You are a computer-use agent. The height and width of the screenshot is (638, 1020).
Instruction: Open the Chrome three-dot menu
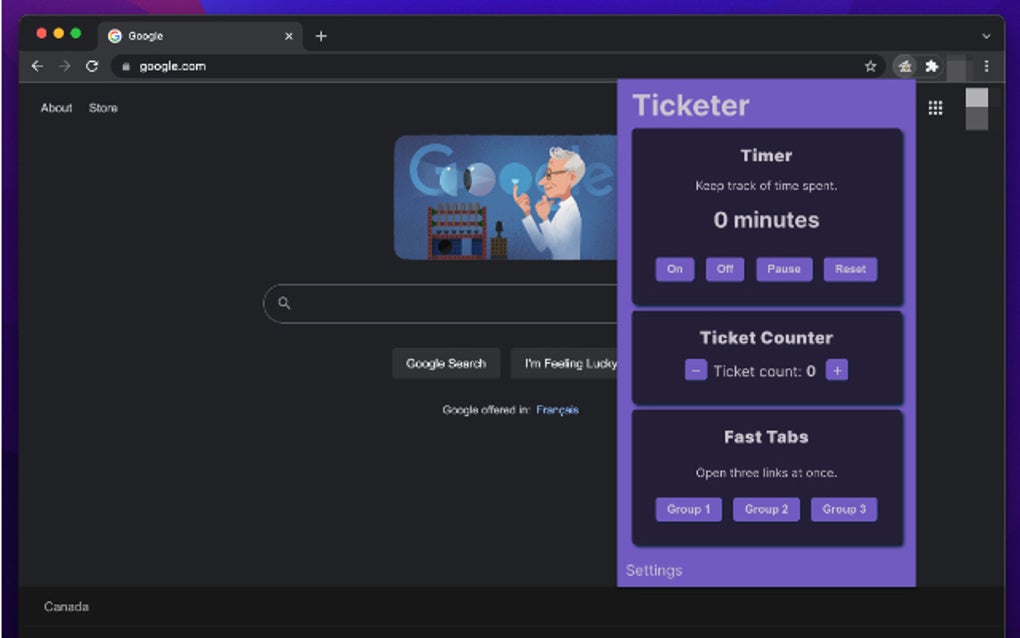987,66
